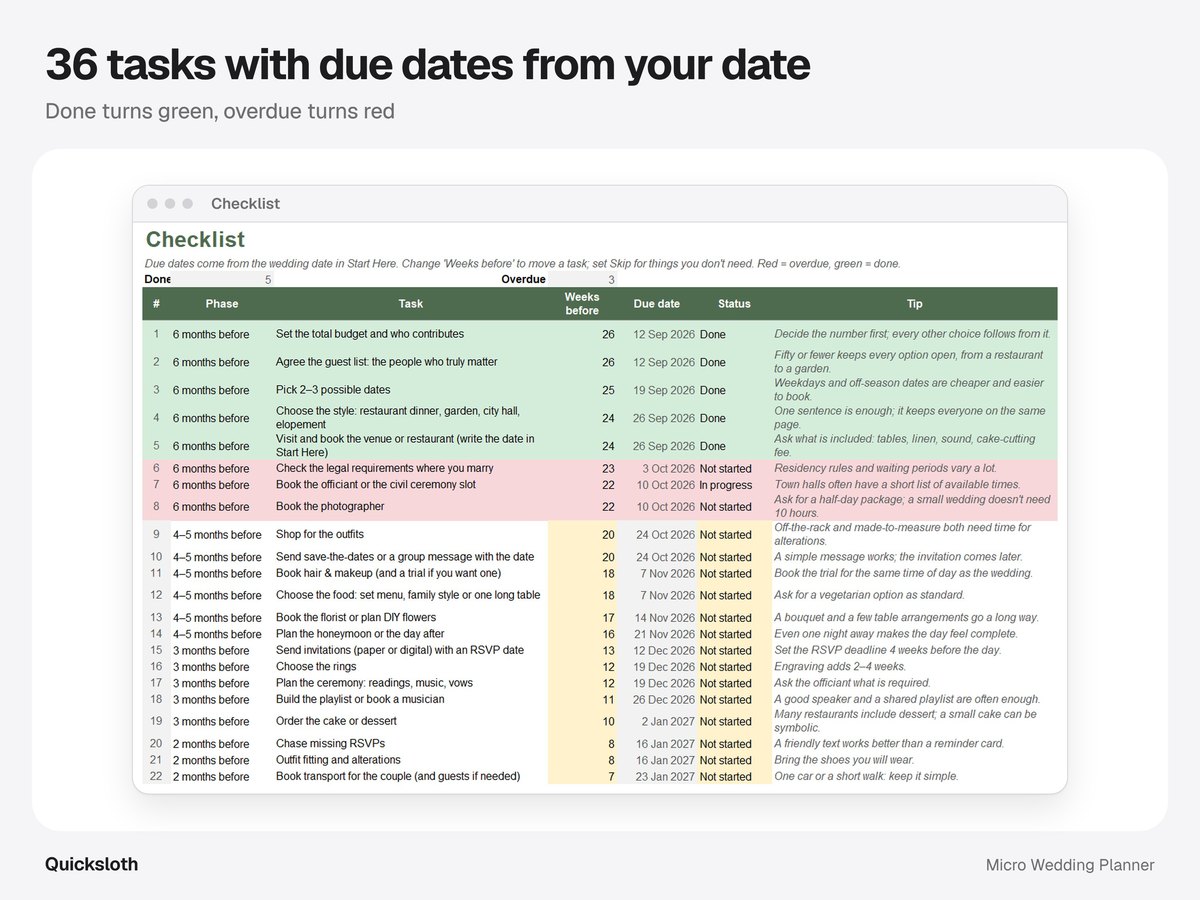Select task 'Outfit fitting and alterations'
The image size is (1200, 900).
coord(338,760)
